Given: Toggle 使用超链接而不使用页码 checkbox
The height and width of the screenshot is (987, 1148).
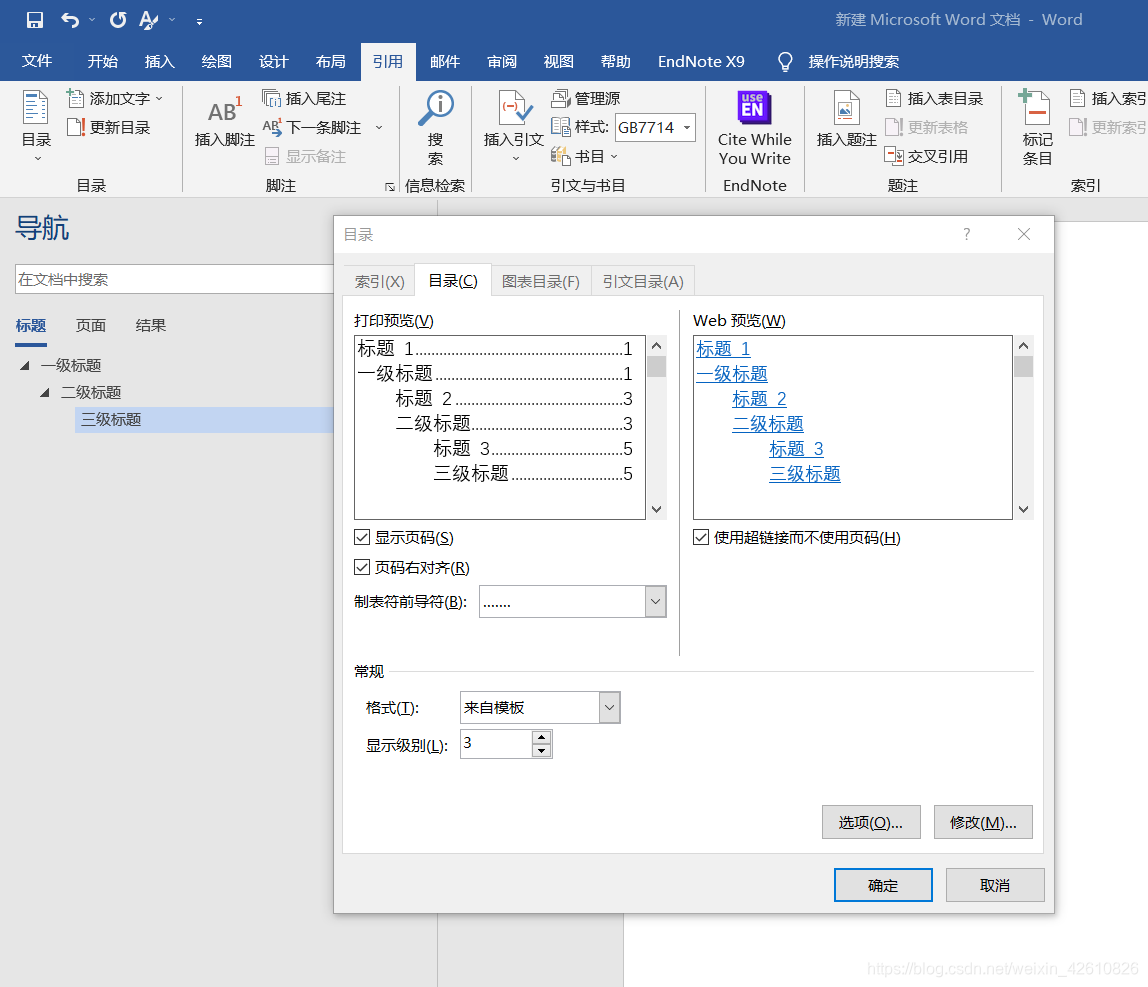Looking at the screenshot, I should (701, 537).
